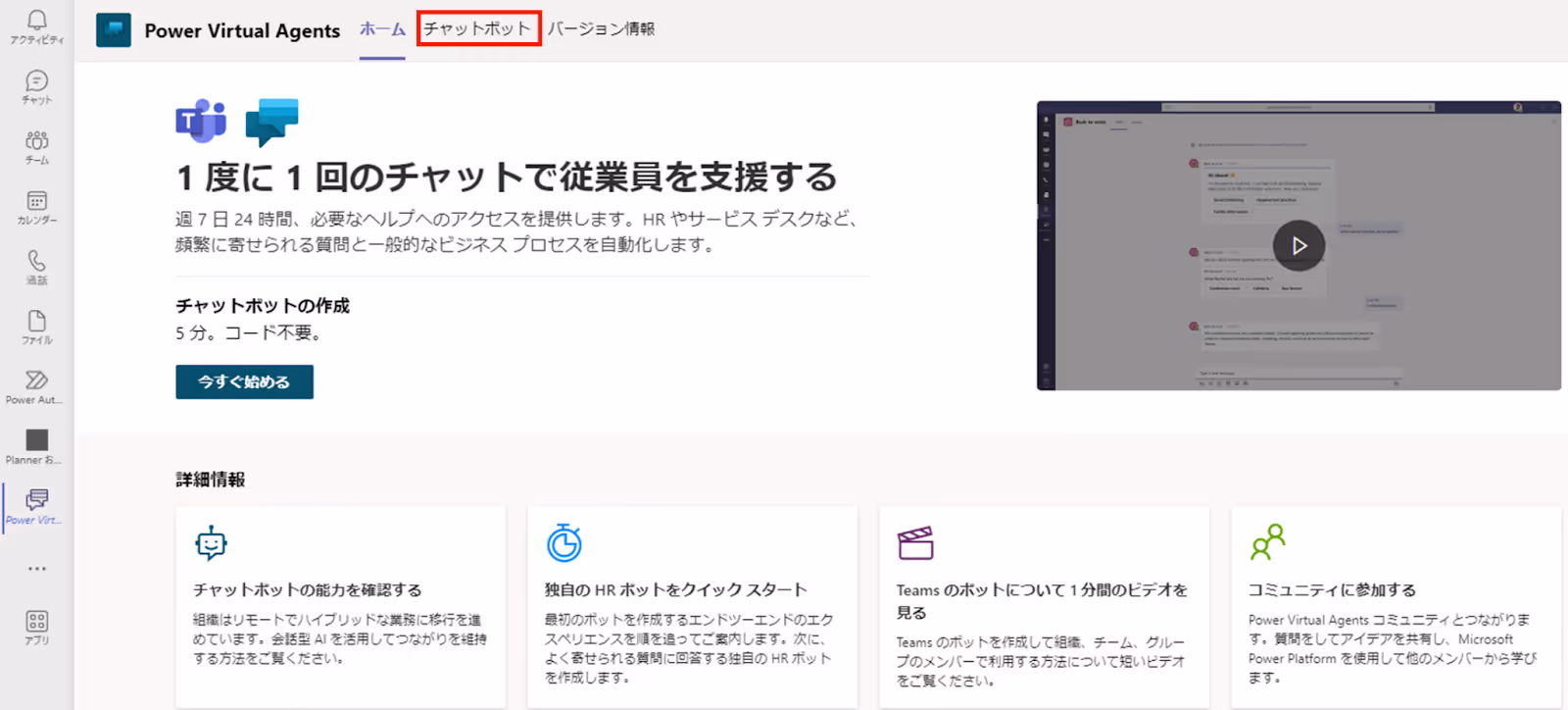Click the 詳細情報 section heading

[x=211, y=480]
